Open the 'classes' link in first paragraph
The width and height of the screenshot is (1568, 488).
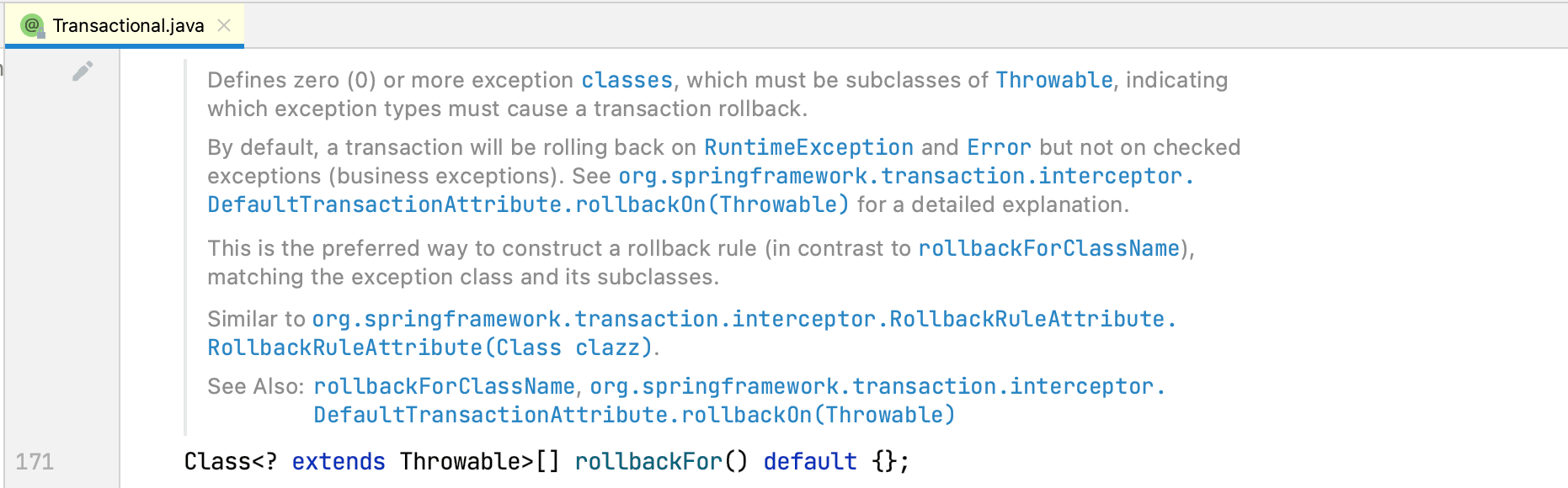[x=627, y=80]
